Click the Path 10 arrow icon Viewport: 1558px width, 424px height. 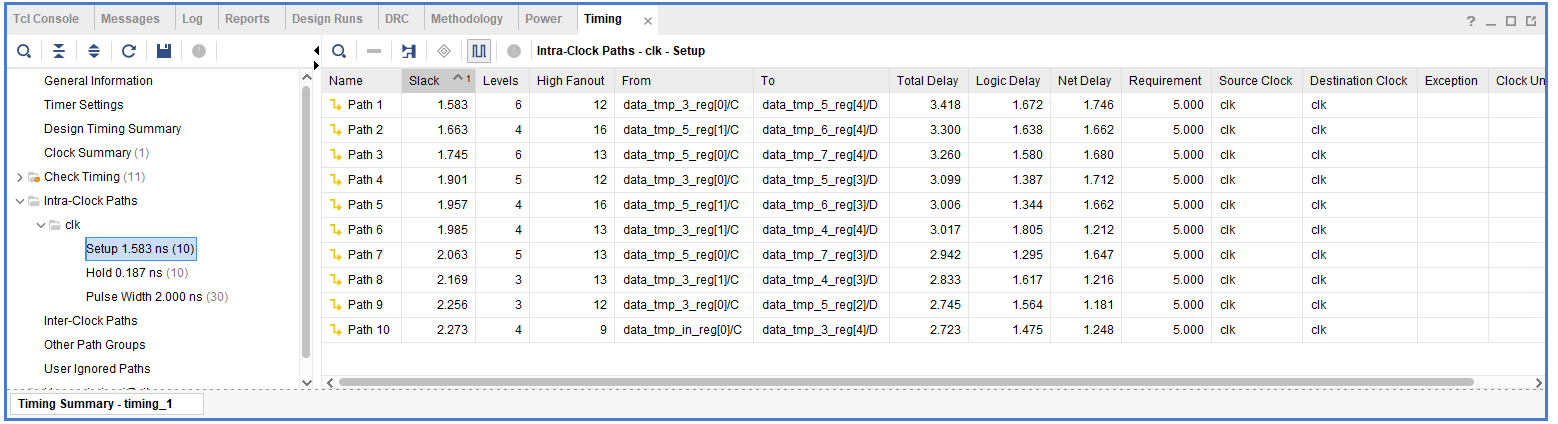tap(336, 330)
